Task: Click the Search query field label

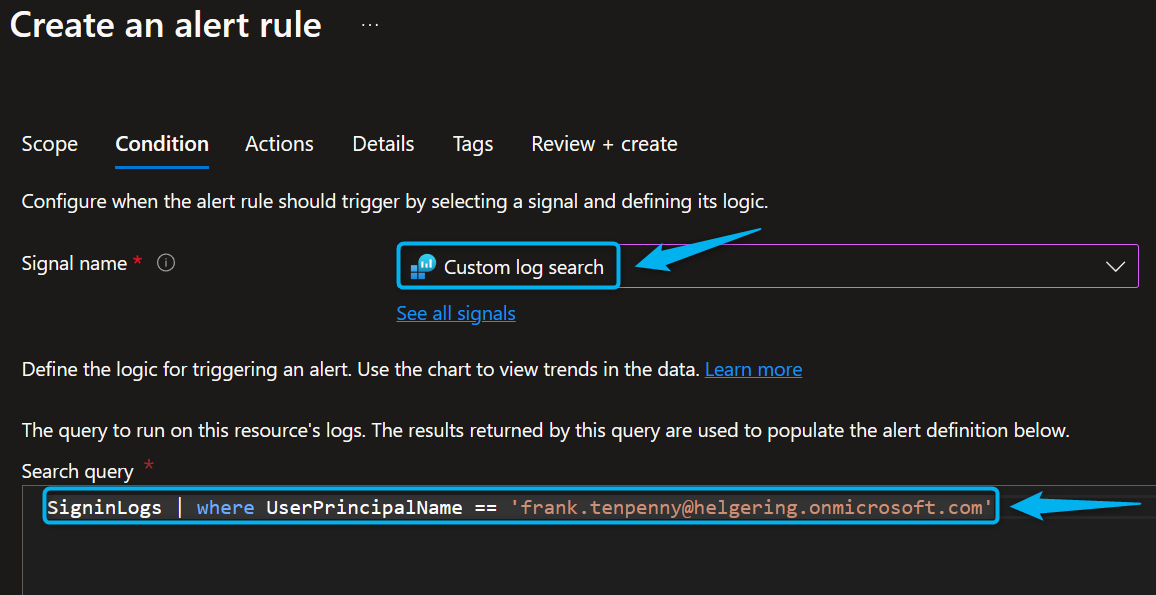Action: [77, 471]
